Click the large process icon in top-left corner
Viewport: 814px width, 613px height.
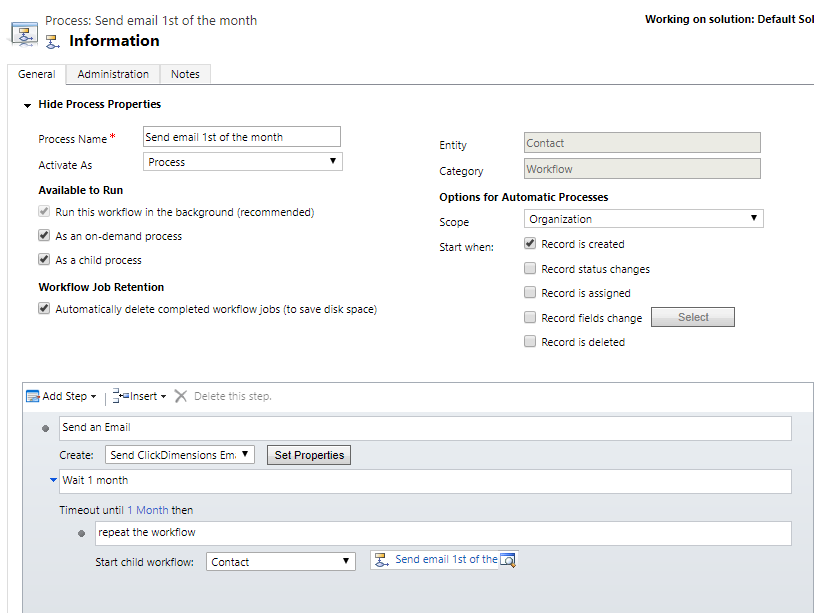(x=24, y=31)
